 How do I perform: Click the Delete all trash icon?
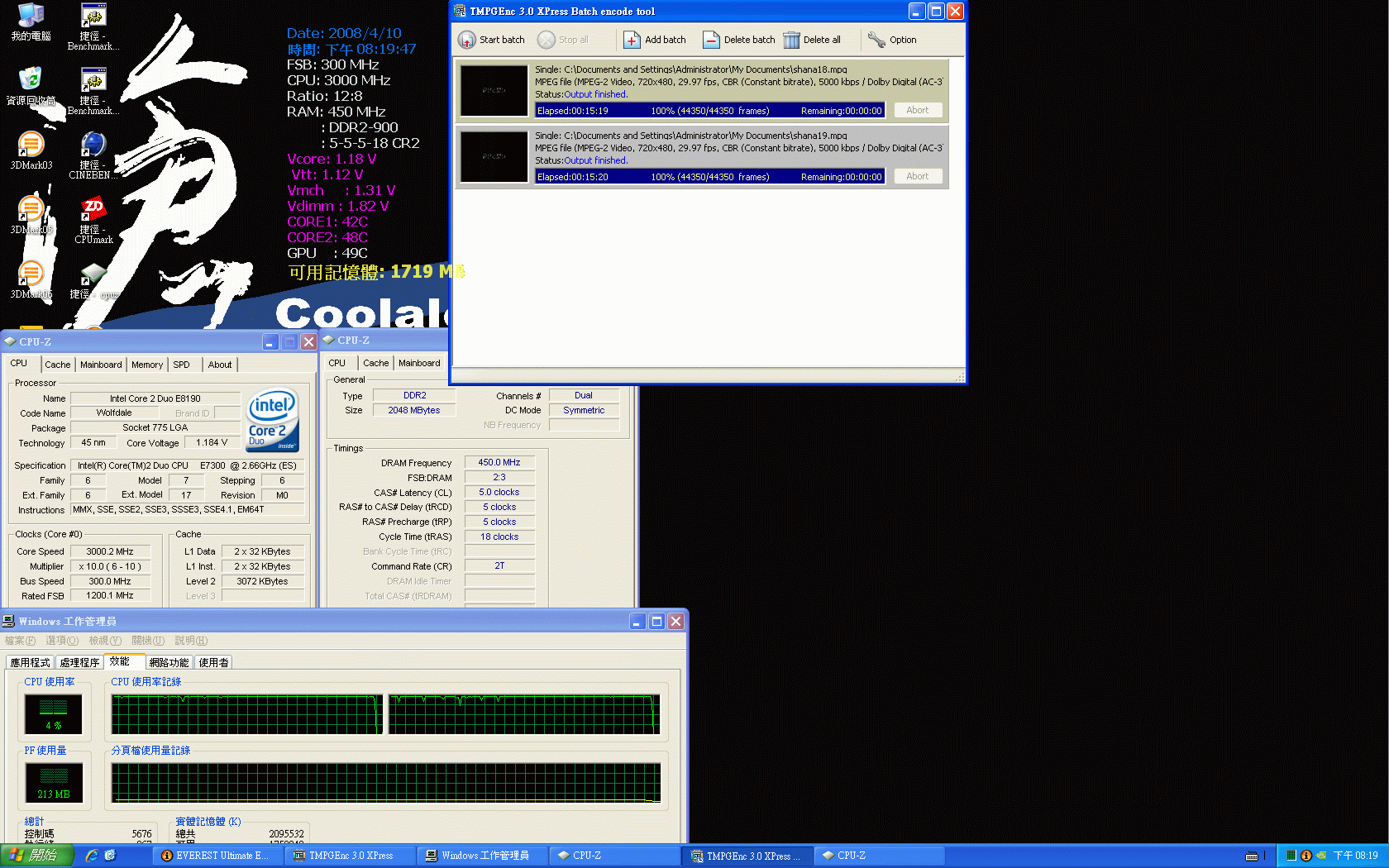(791, 40)
